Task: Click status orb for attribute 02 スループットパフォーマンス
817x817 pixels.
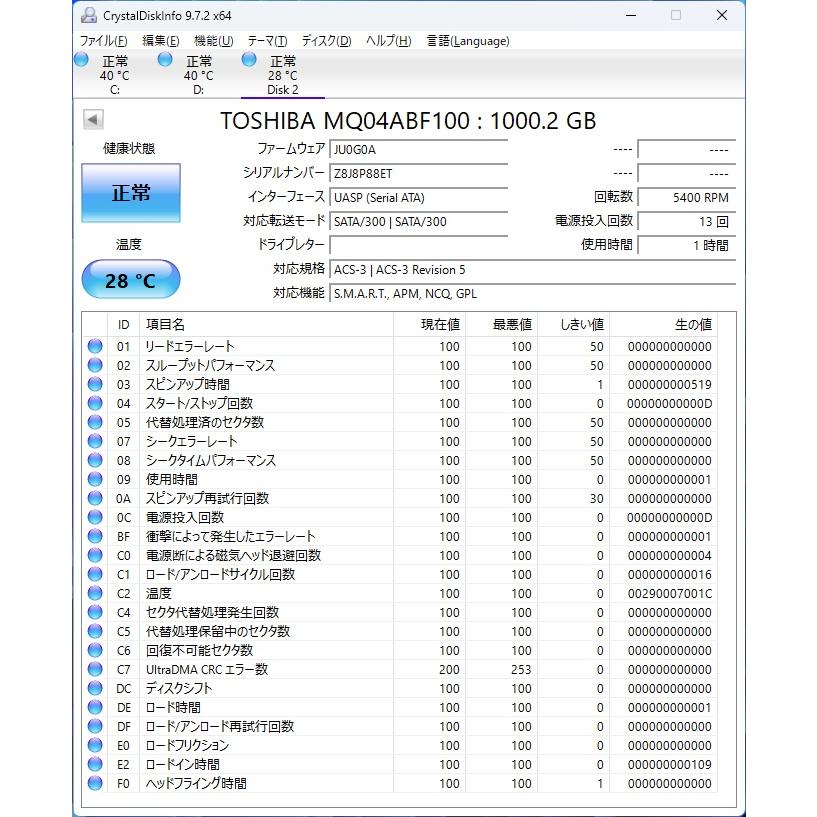Action: tap(95, 365)
